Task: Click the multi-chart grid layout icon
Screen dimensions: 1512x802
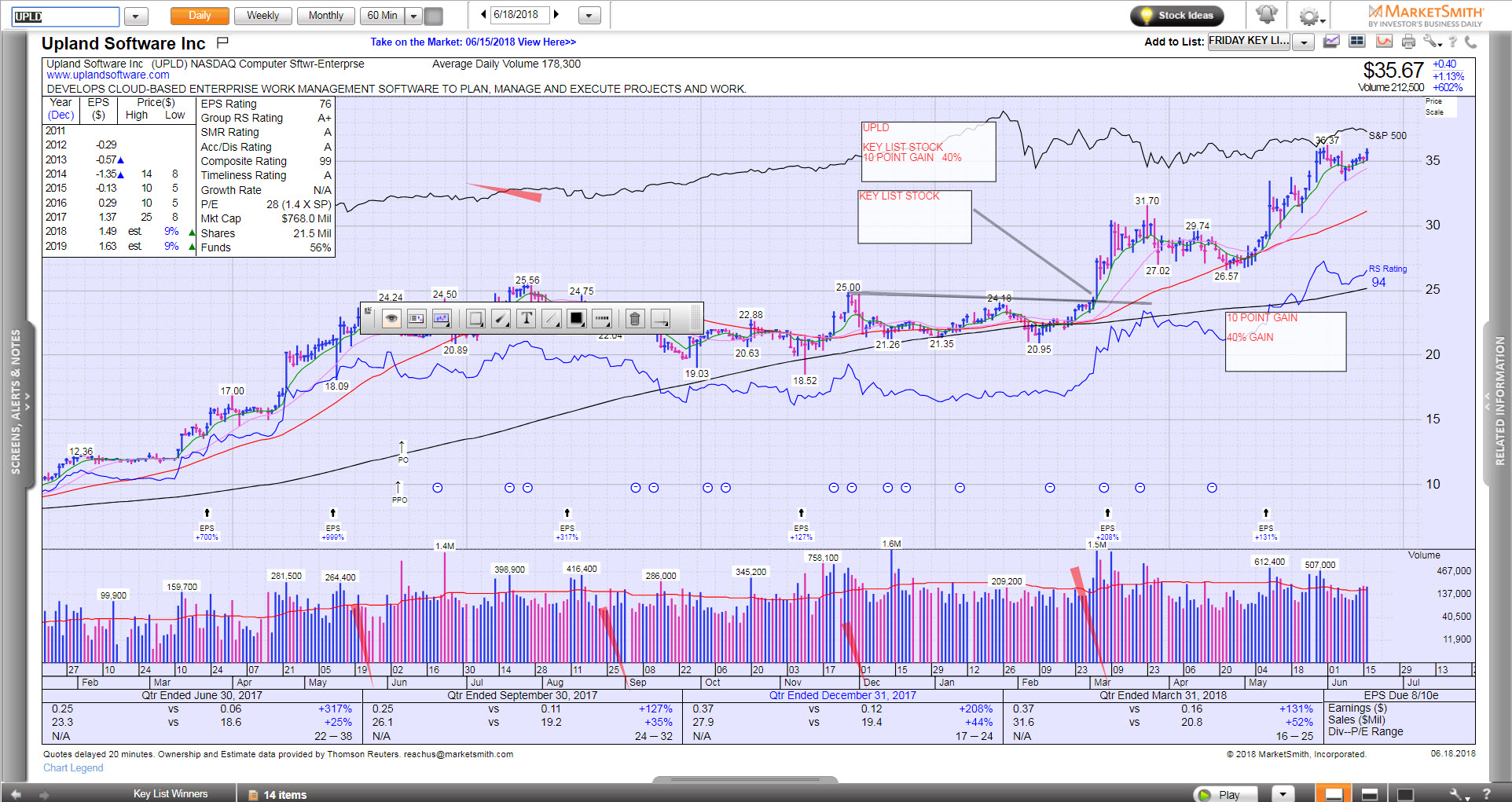Action: pos(1357,42)
